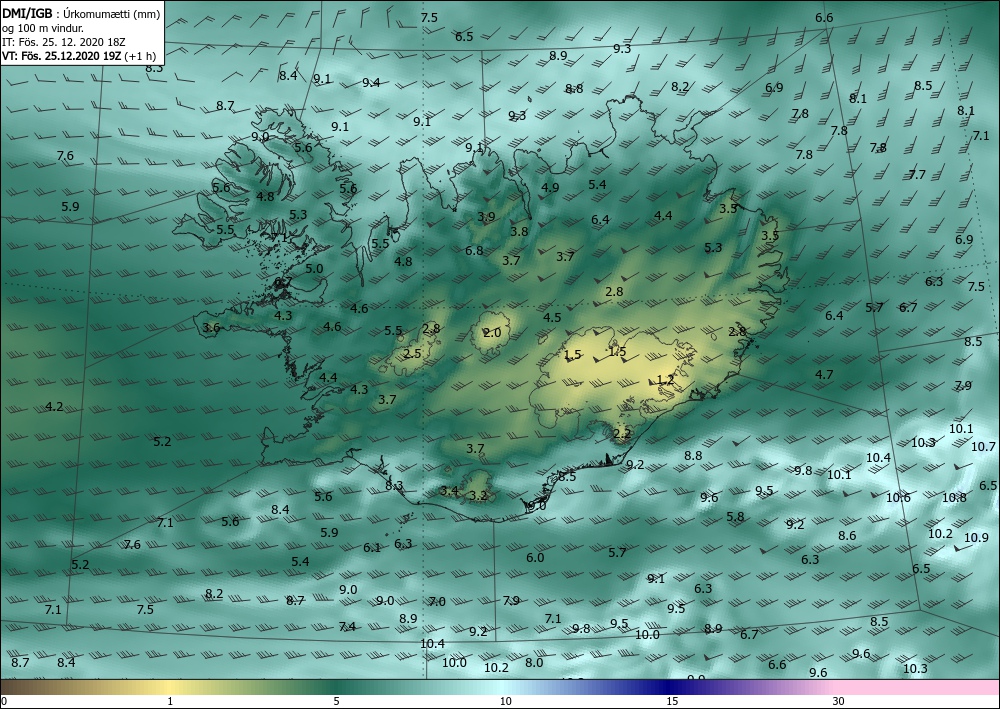This screenshot has width=1000, height=709.
Task: Click the map value 10.9
Action: [x=976, y=537]
